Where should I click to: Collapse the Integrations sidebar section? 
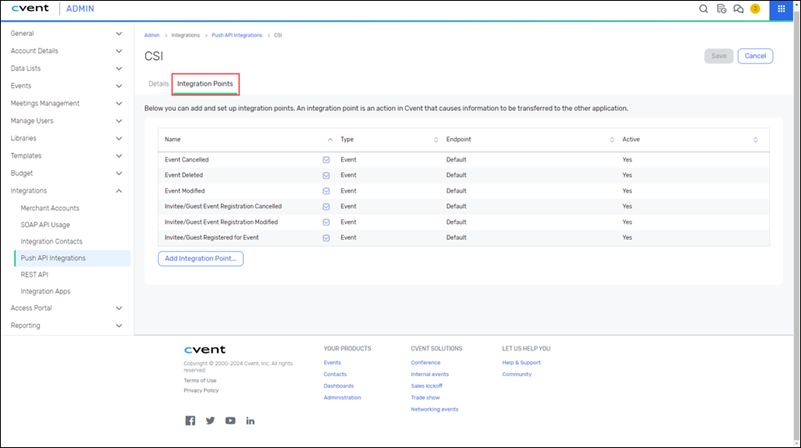point(119,190)
